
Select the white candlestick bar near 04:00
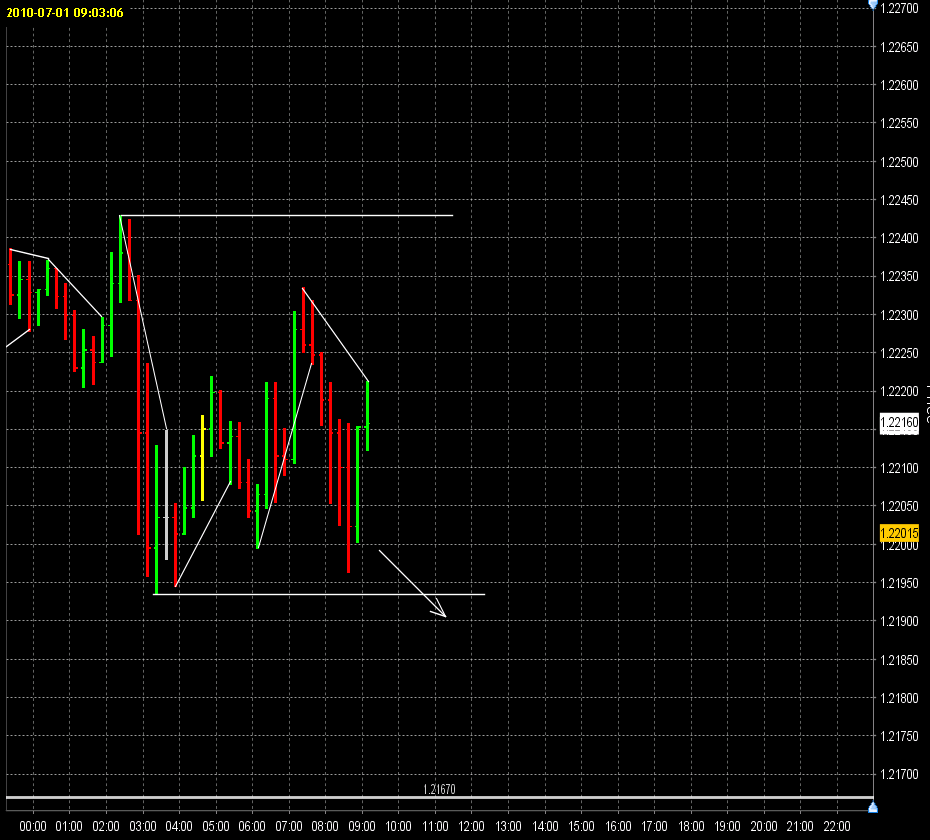click(x=167, y=494)
